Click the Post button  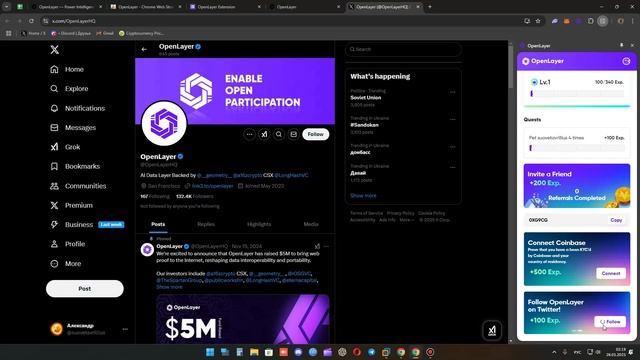coord(85,289)
